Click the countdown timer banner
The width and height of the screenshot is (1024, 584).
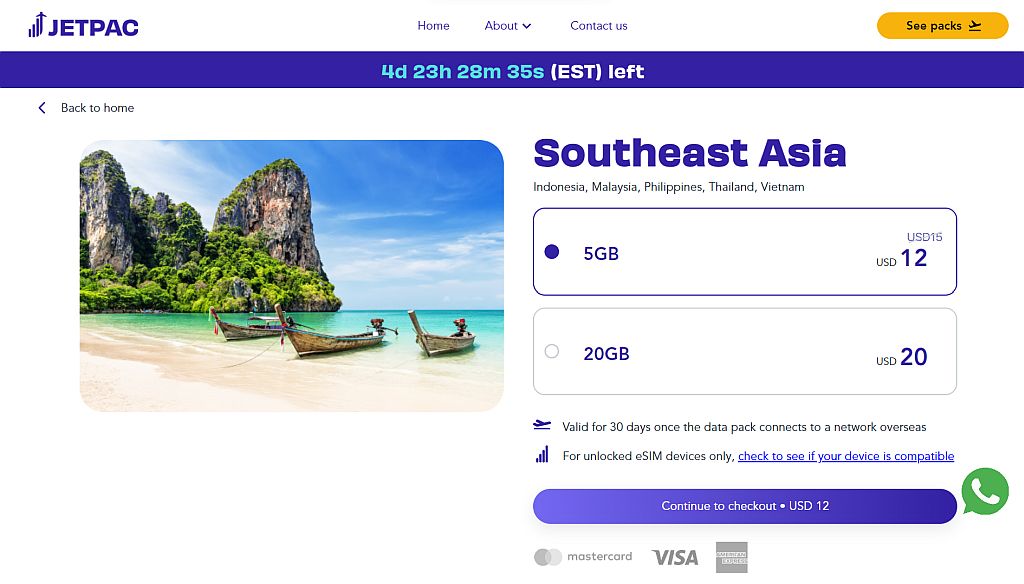pos(512,71)
